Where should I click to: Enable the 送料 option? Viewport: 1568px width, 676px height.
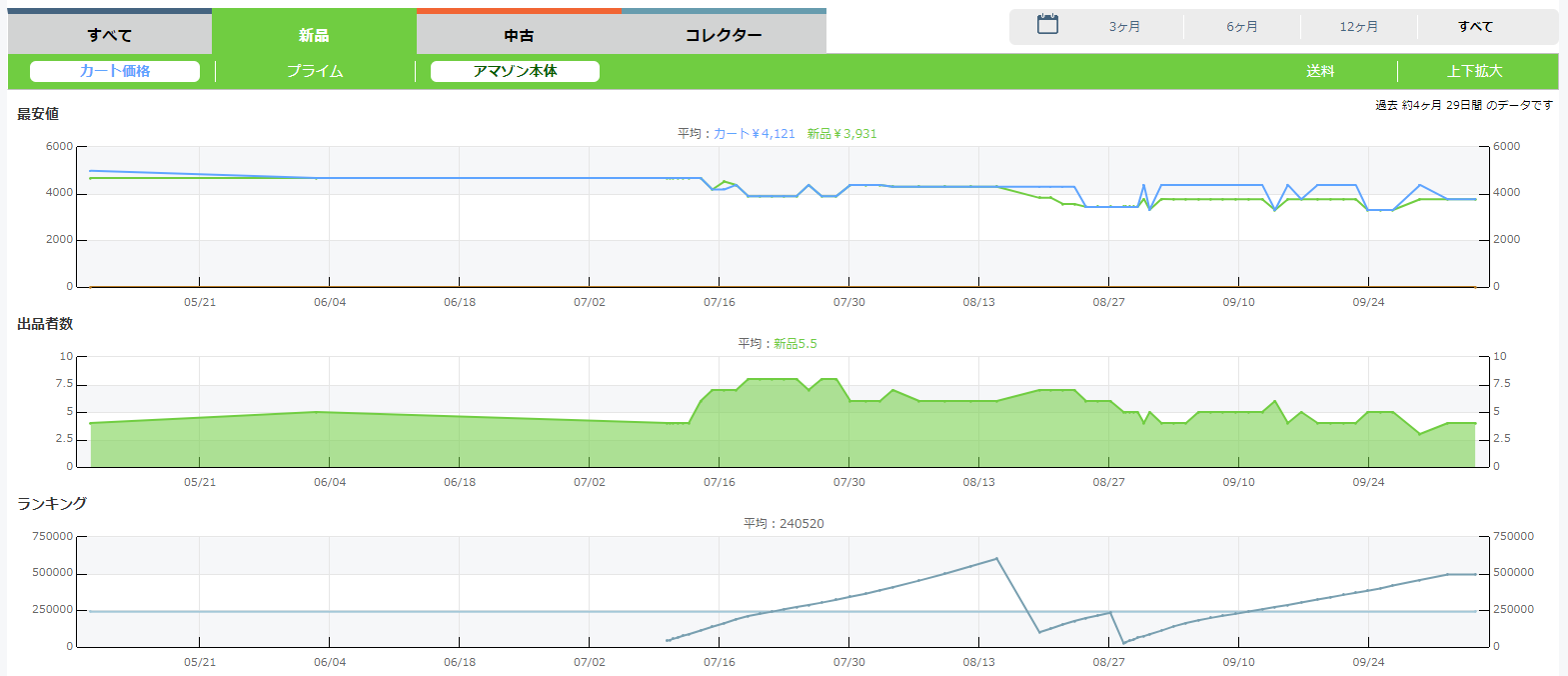1320,71
